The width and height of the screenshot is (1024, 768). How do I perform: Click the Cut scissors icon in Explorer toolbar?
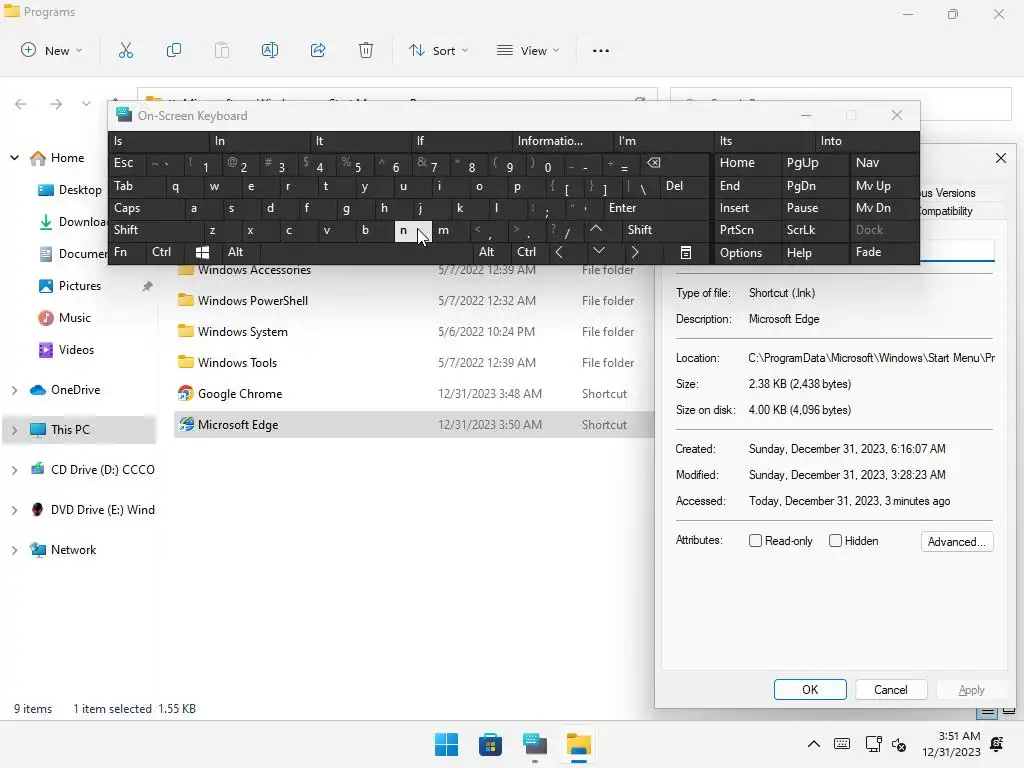pyautogui.click(x=125, y=50)
